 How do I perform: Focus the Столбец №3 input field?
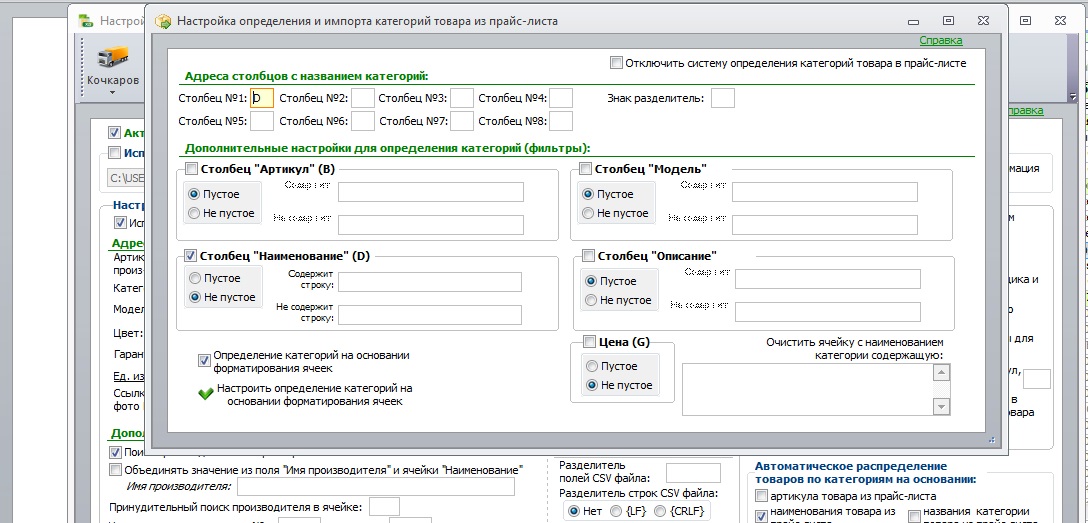coord(461,98)
